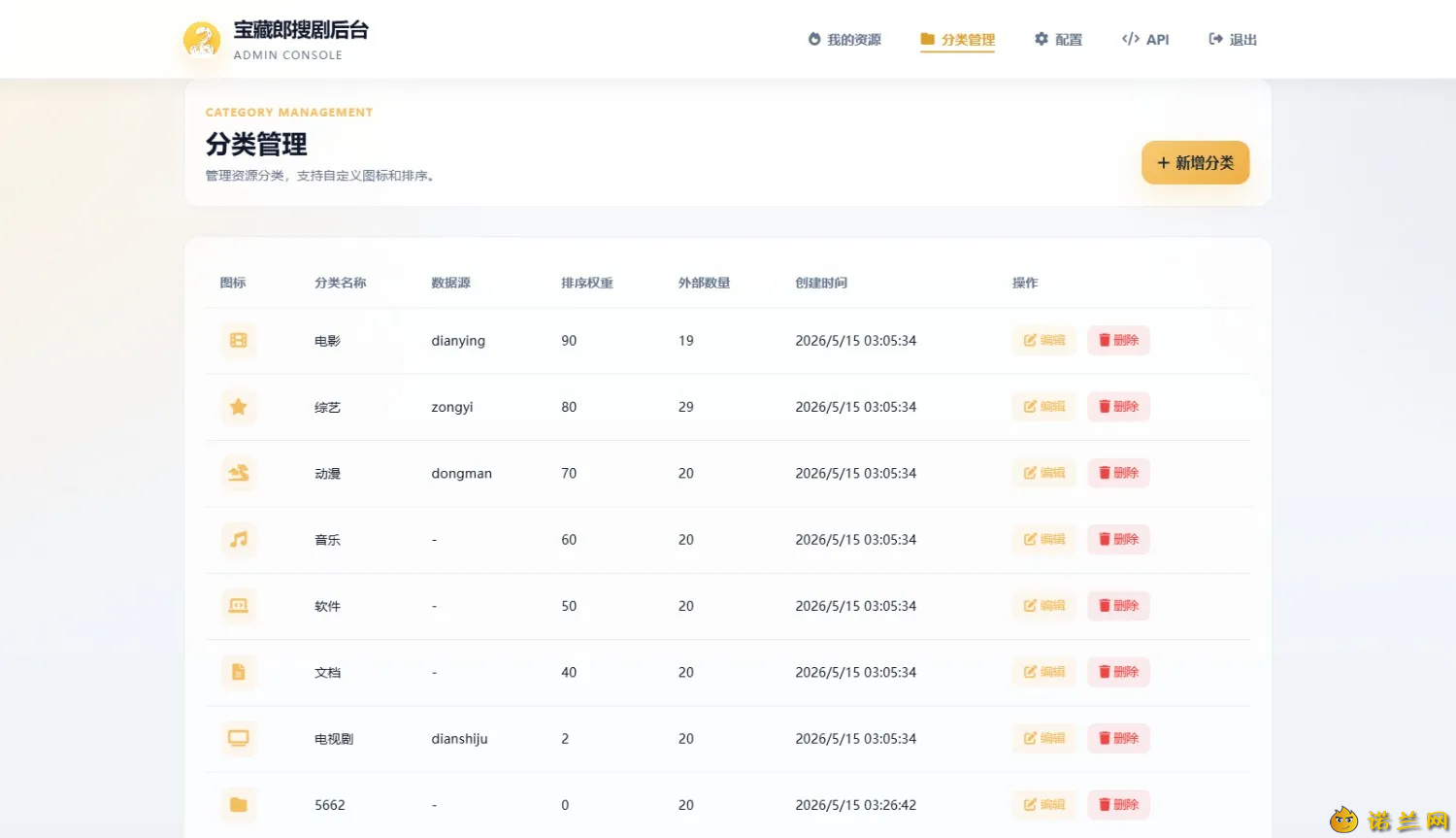The width and height of the screenshot is (1456, 838).
Task: Edit the 电影 category
Action: [x=1044, y=341]
